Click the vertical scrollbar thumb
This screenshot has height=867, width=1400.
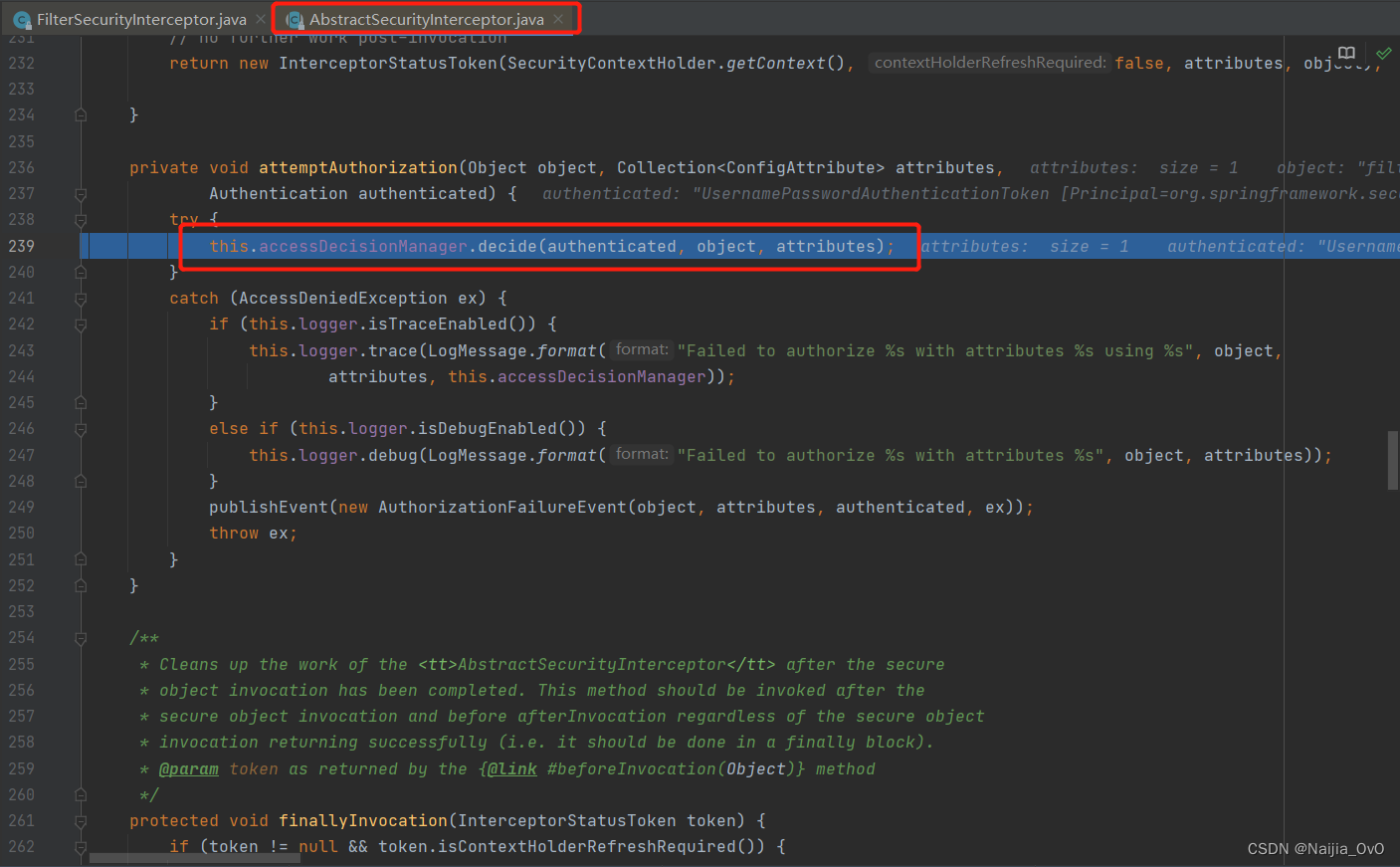[1393, 460]
